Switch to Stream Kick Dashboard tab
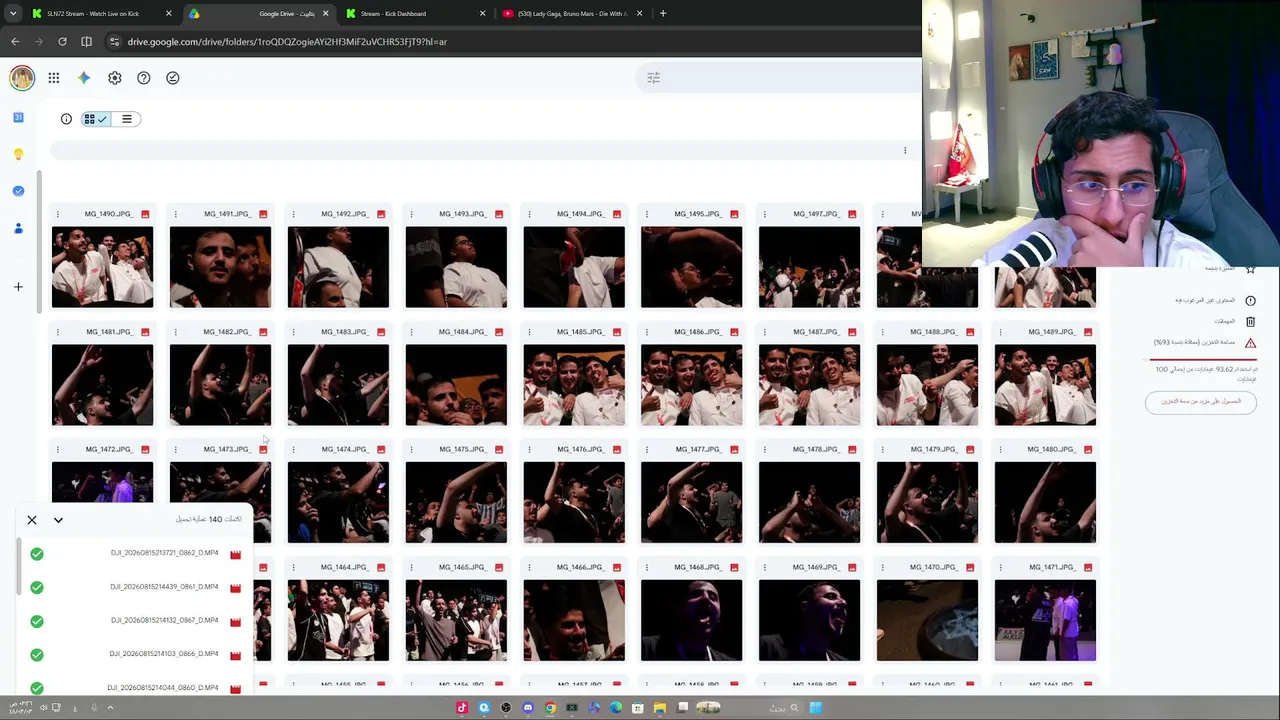1280x720 pixels. pos(414,14)
